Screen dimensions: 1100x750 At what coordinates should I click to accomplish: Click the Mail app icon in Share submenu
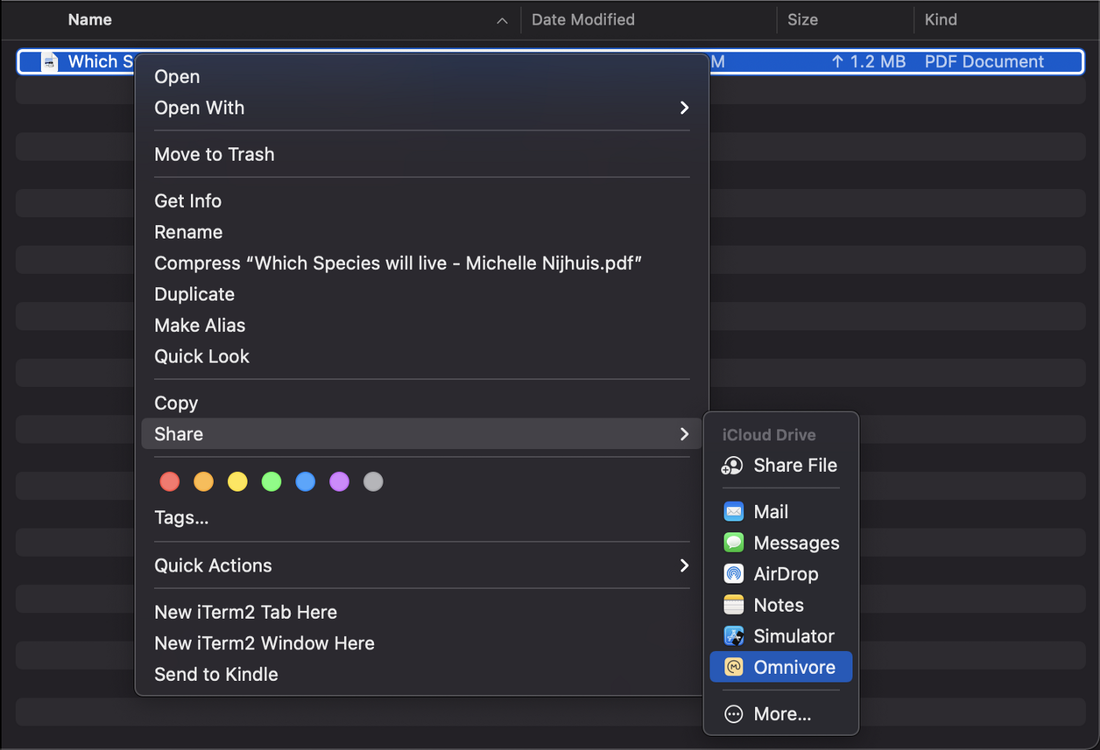(x=734, y=512)
